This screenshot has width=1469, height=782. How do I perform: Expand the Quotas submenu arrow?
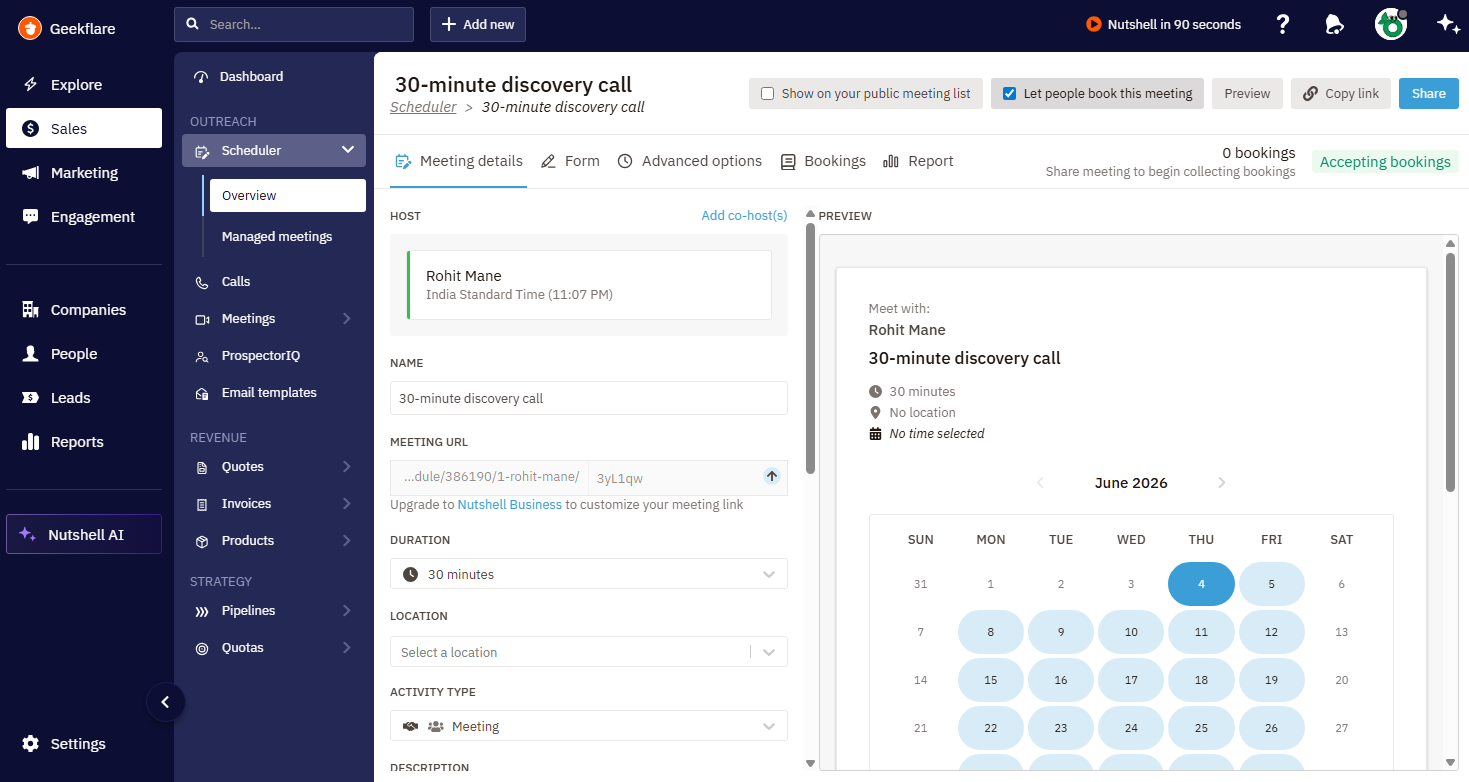click(x=347, y=648)
